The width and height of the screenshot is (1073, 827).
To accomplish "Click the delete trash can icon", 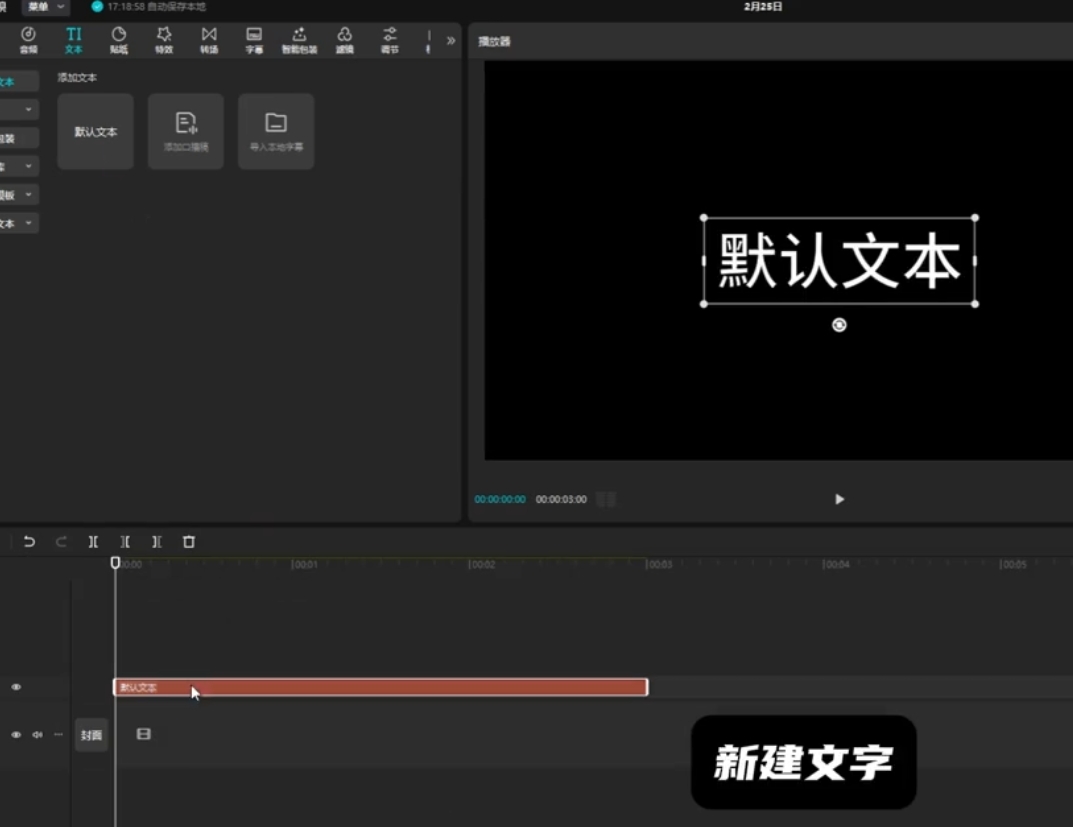I will coord(189,542).
